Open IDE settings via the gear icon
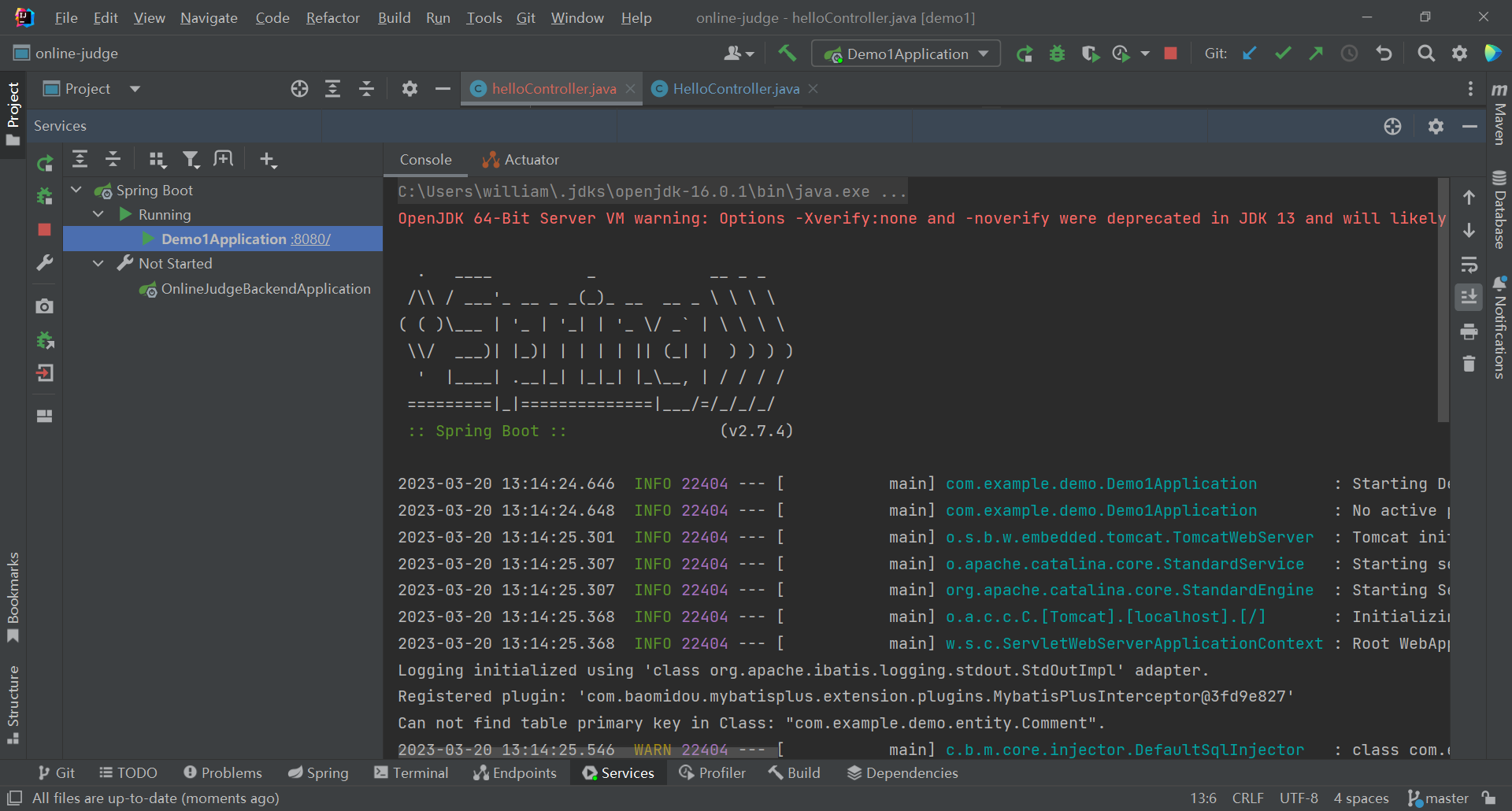The width and height of the screenshot is (1512, 811). (x=1460, y=53)
